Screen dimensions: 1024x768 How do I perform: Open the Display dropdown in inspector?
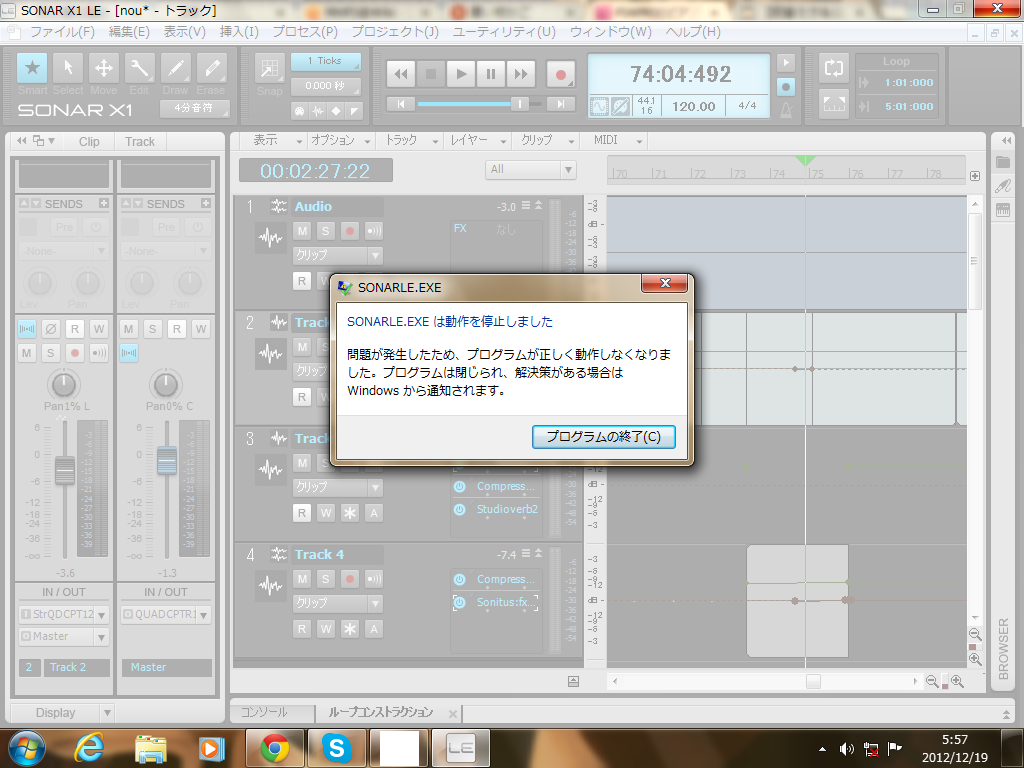click(62, 712)
